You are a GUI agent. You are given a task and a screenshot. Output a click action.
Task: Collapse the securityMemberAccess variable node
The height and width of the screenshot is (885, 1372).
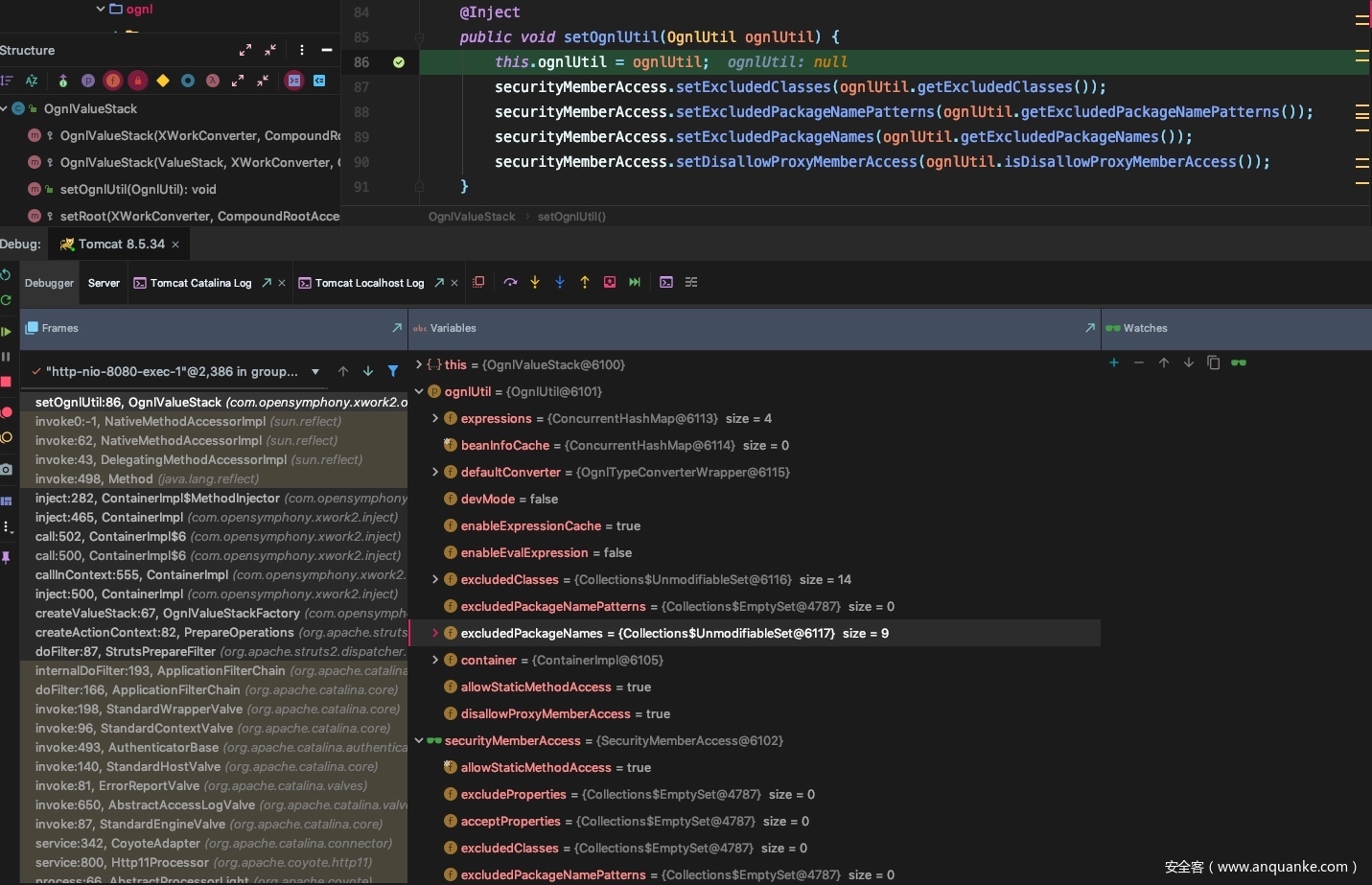(419, 740)
